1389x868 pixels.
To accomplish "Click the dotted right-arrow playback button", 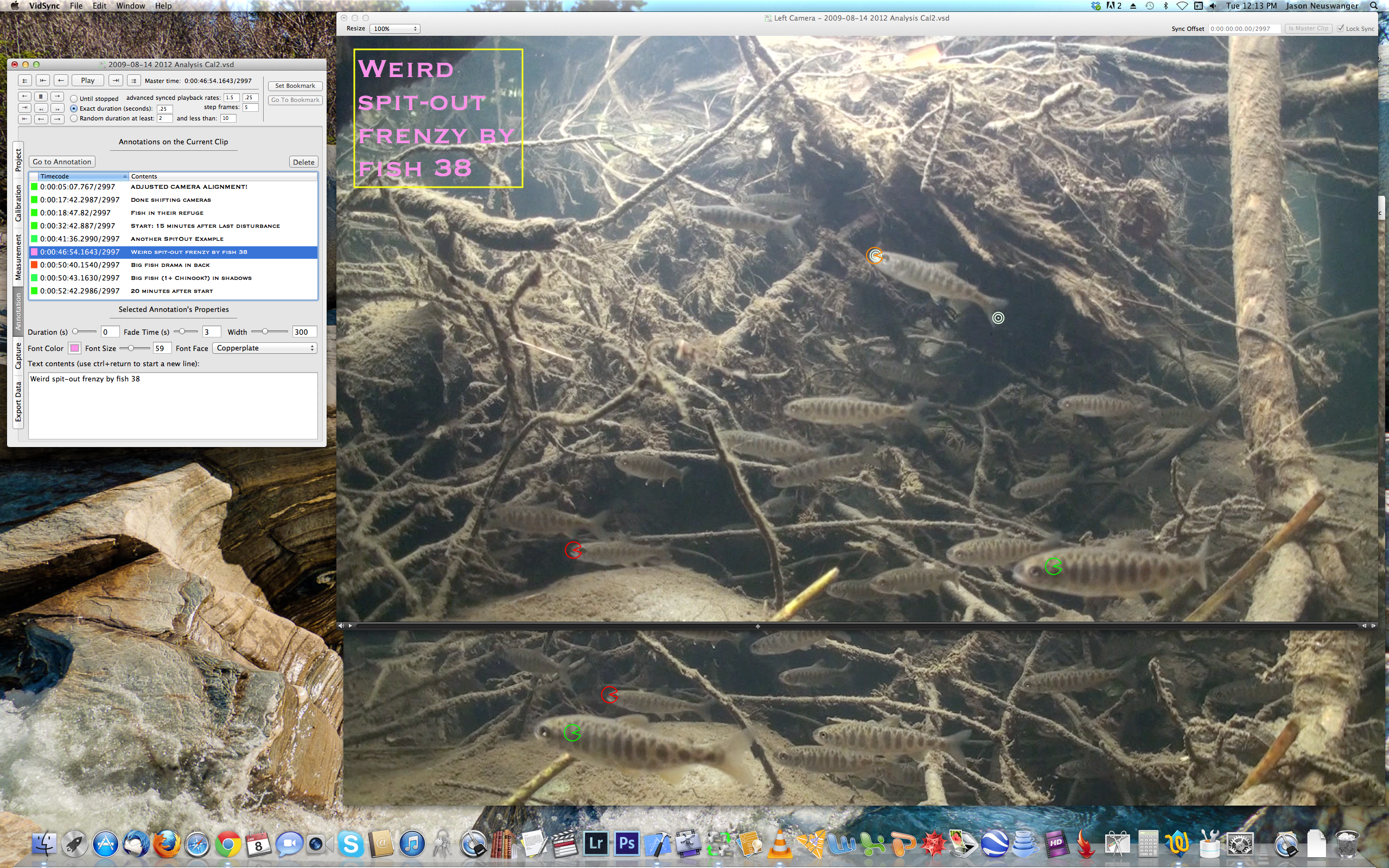I will pos(58,119).
